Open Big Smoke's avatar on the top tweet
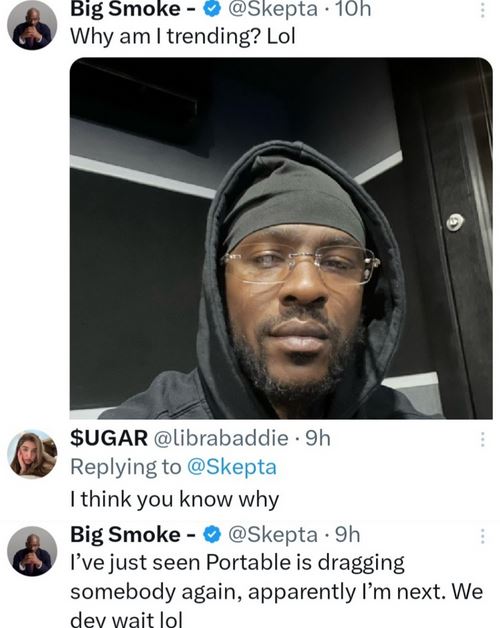Viewport: 500px width, 628px height. click(32, 25)
